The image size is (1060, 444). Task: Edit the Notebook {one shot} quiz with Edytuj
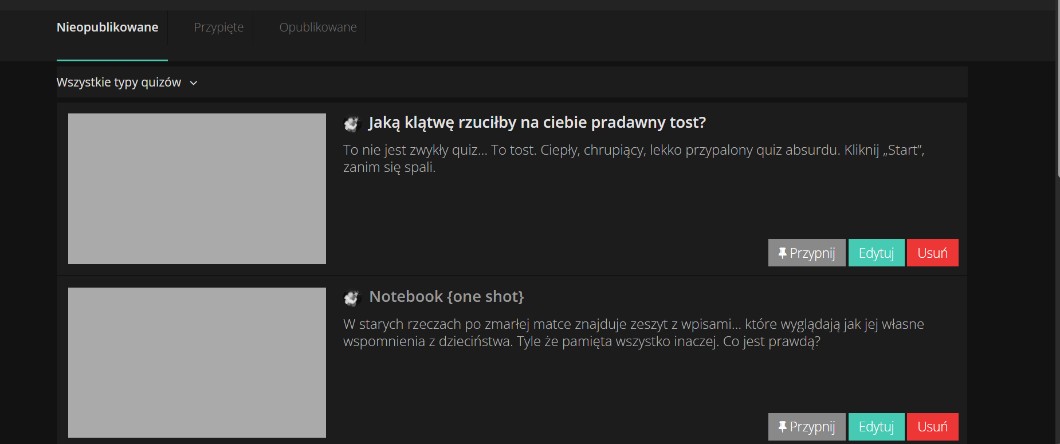pos(876,427)
